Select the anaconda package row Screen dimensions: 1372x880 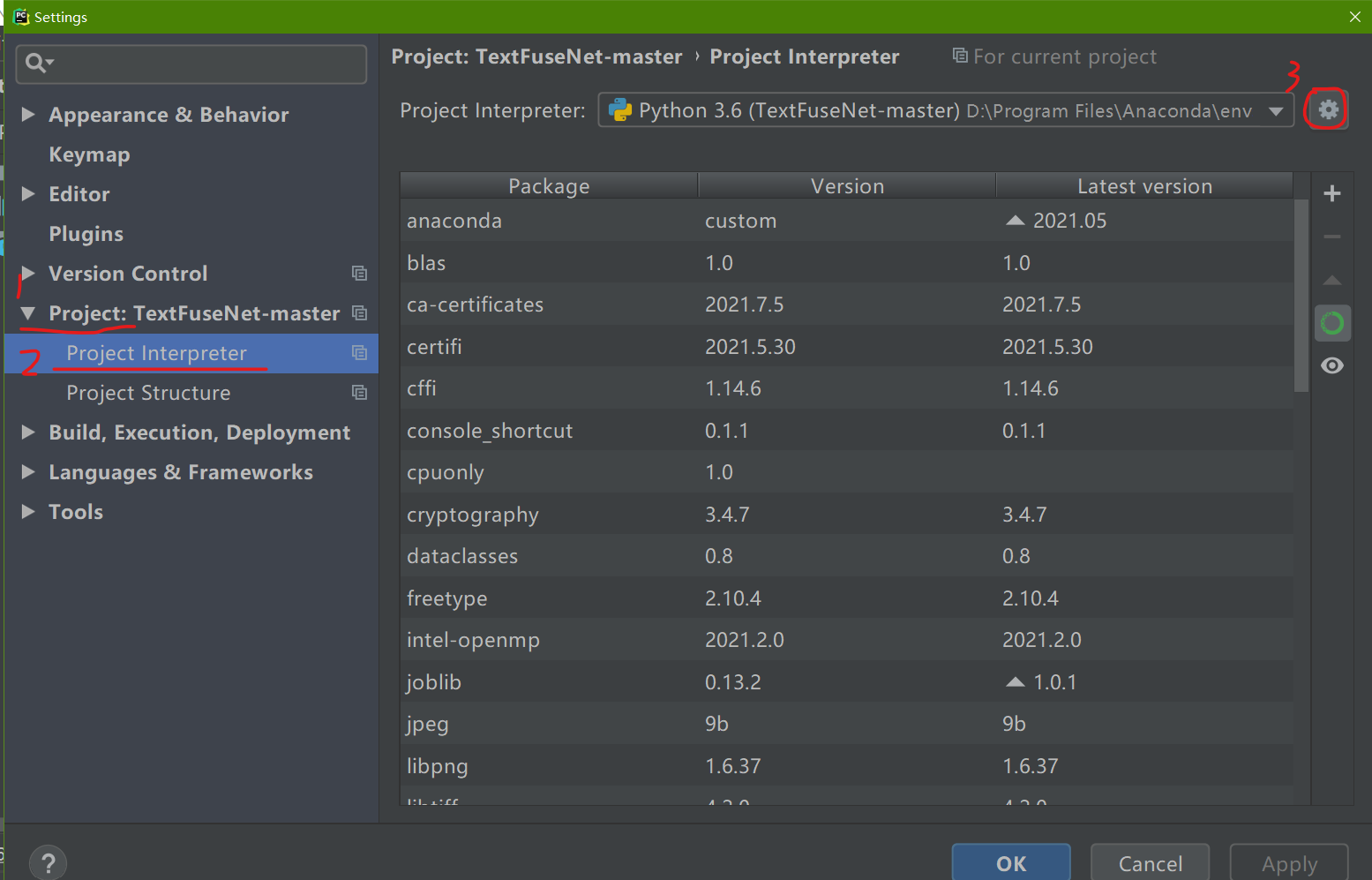[x=847, y=221]
